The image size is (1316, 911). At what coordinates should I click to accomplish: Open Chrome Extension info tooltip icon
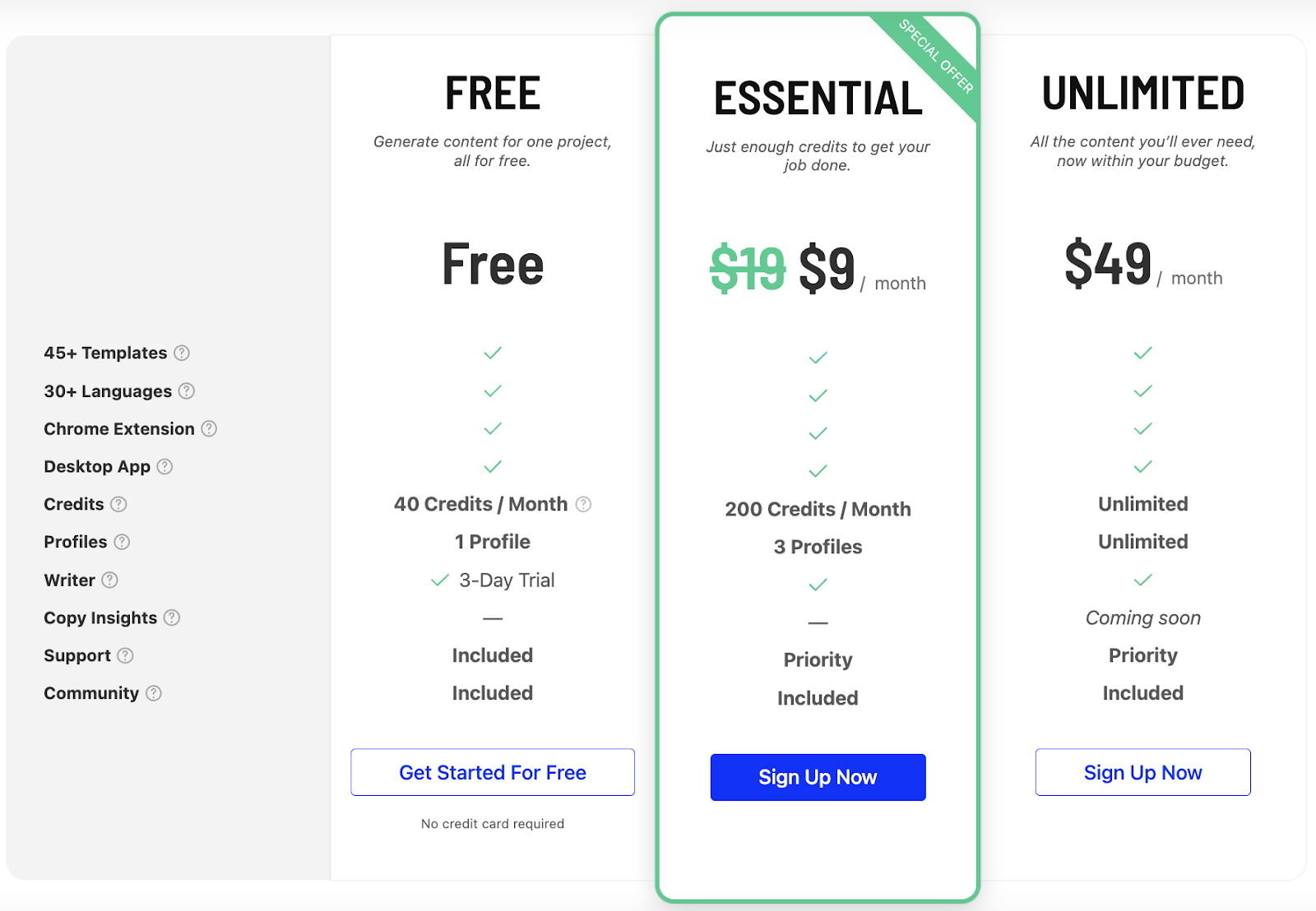209,428
